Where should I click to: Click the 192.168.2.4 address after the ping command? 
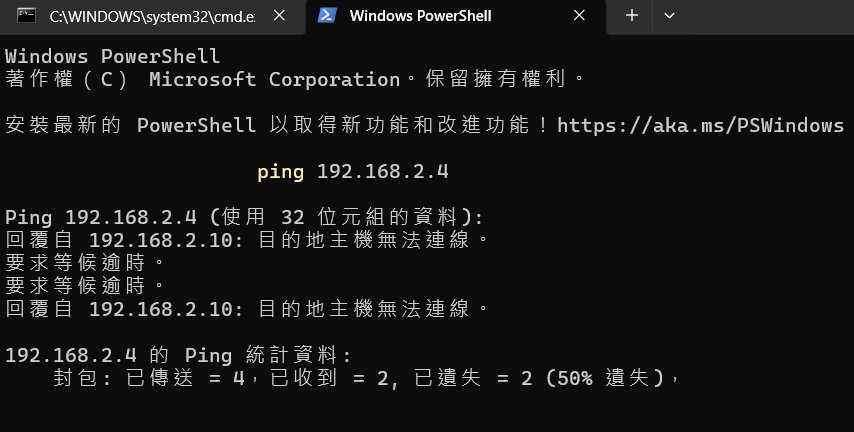[x=382, y=171]
